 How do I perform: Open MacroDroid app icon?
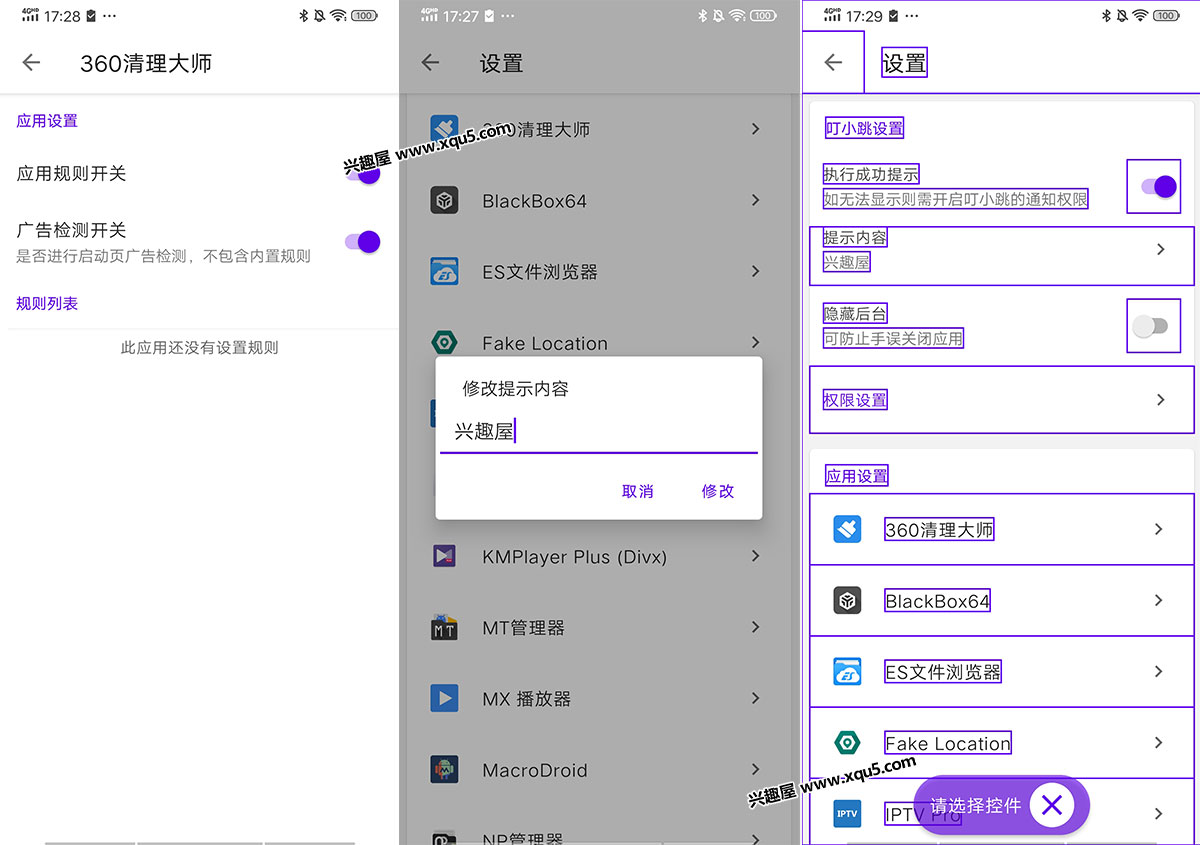coord(444,770)
